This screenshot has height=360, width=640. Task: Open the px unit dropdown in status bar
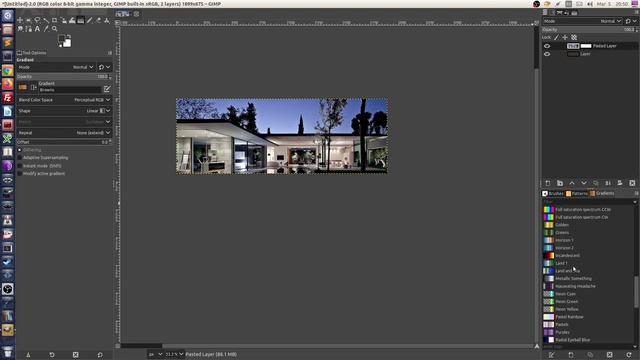[x=156, y=354]
